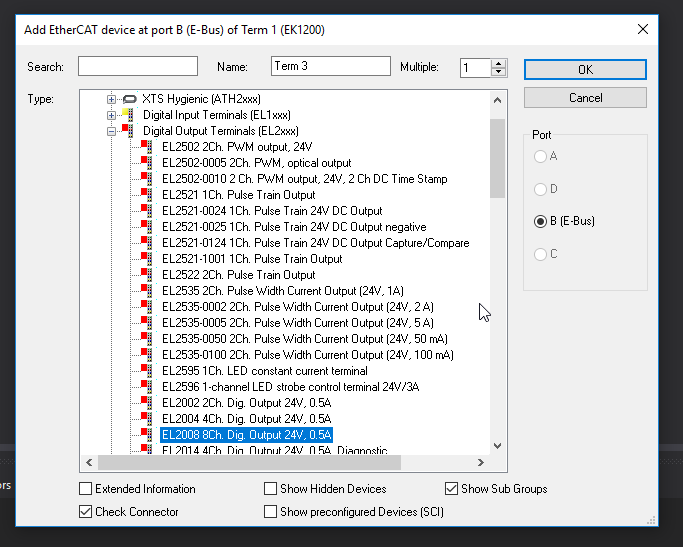Collapse the Digital Output Terminals (EL2xxx) node
This screenshot has width=683, height=547.
[112, 131]
